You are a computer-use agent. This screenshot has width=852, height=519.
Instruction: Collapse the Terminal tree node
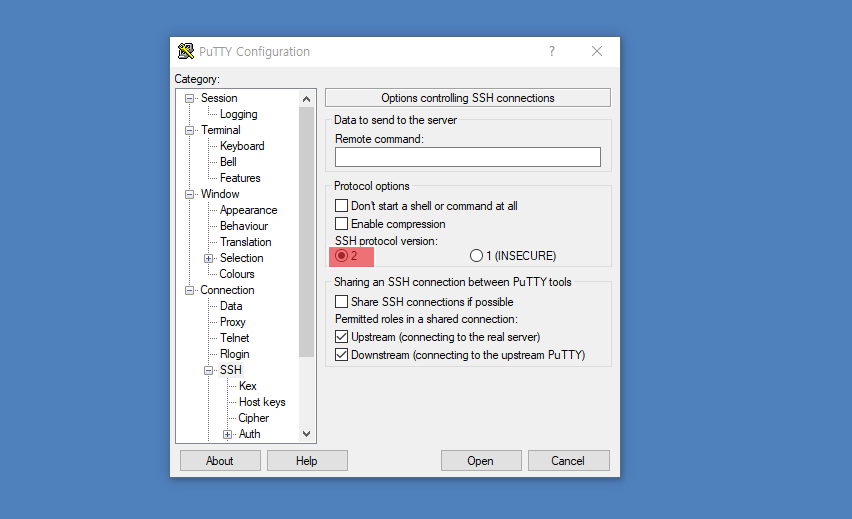click(x=189, y=130)
